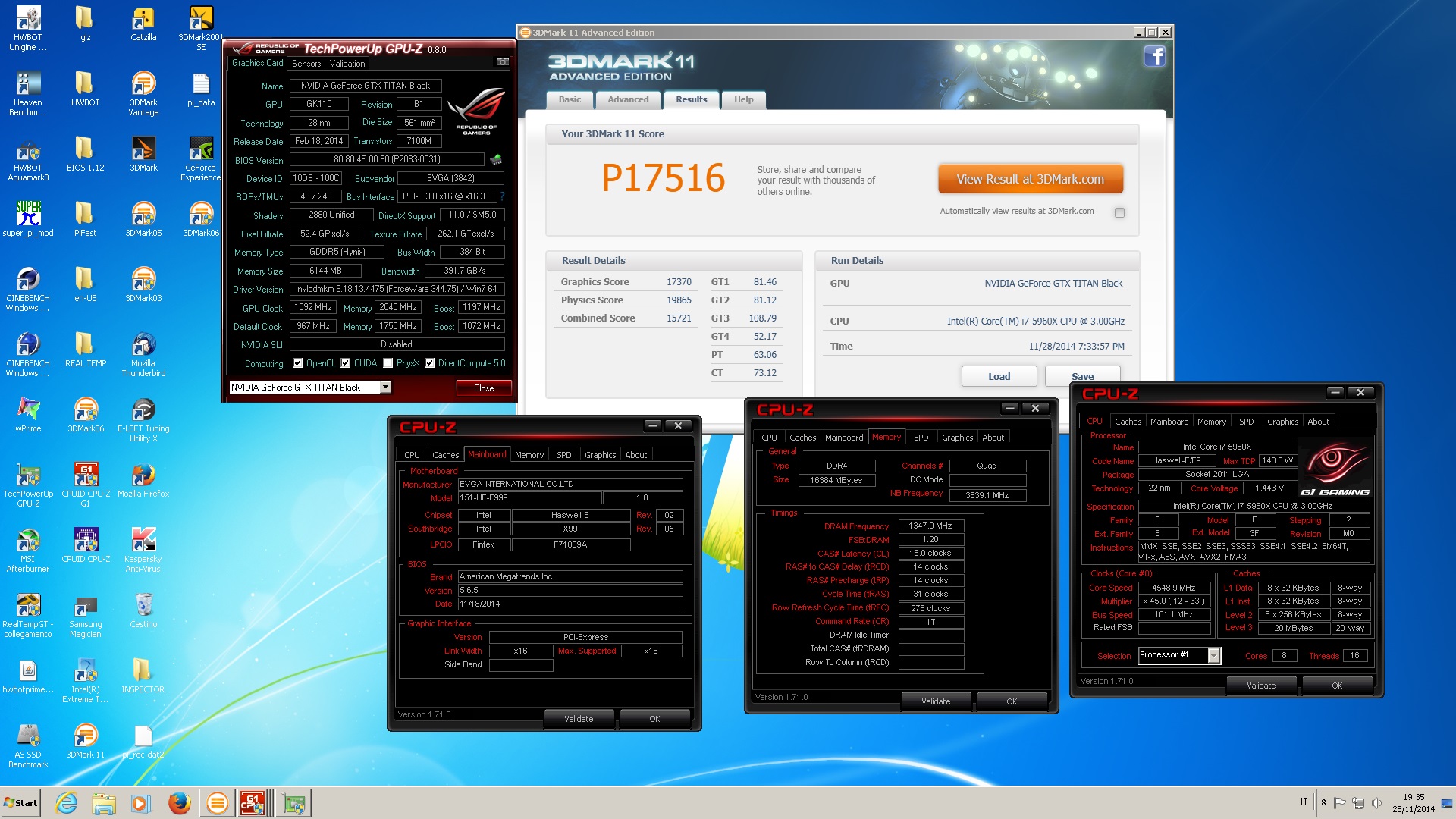Open SPD tab in CPU-Z Memory window
Viewport: 1456px width, 819px height.
pos(921,438)
